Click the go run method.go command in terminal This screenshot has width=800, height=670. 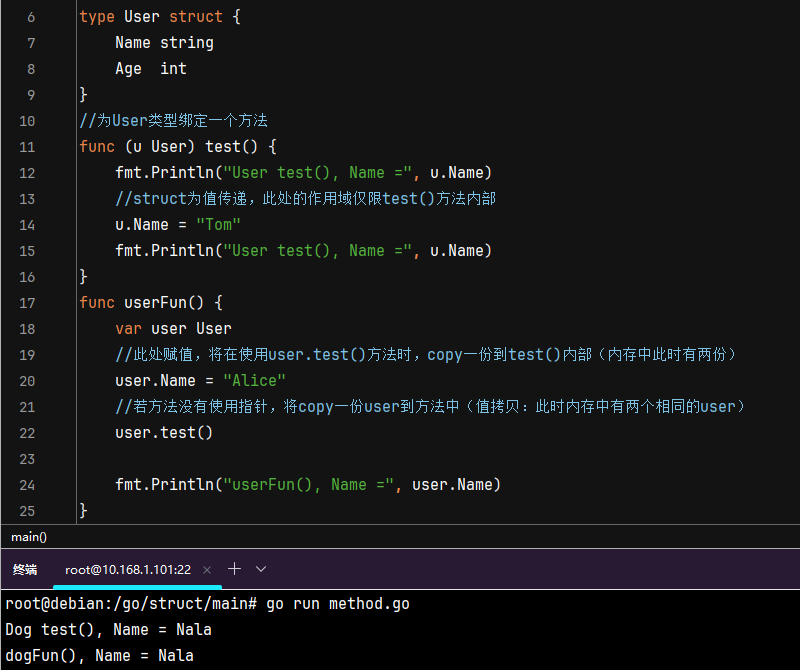point(337,604)
